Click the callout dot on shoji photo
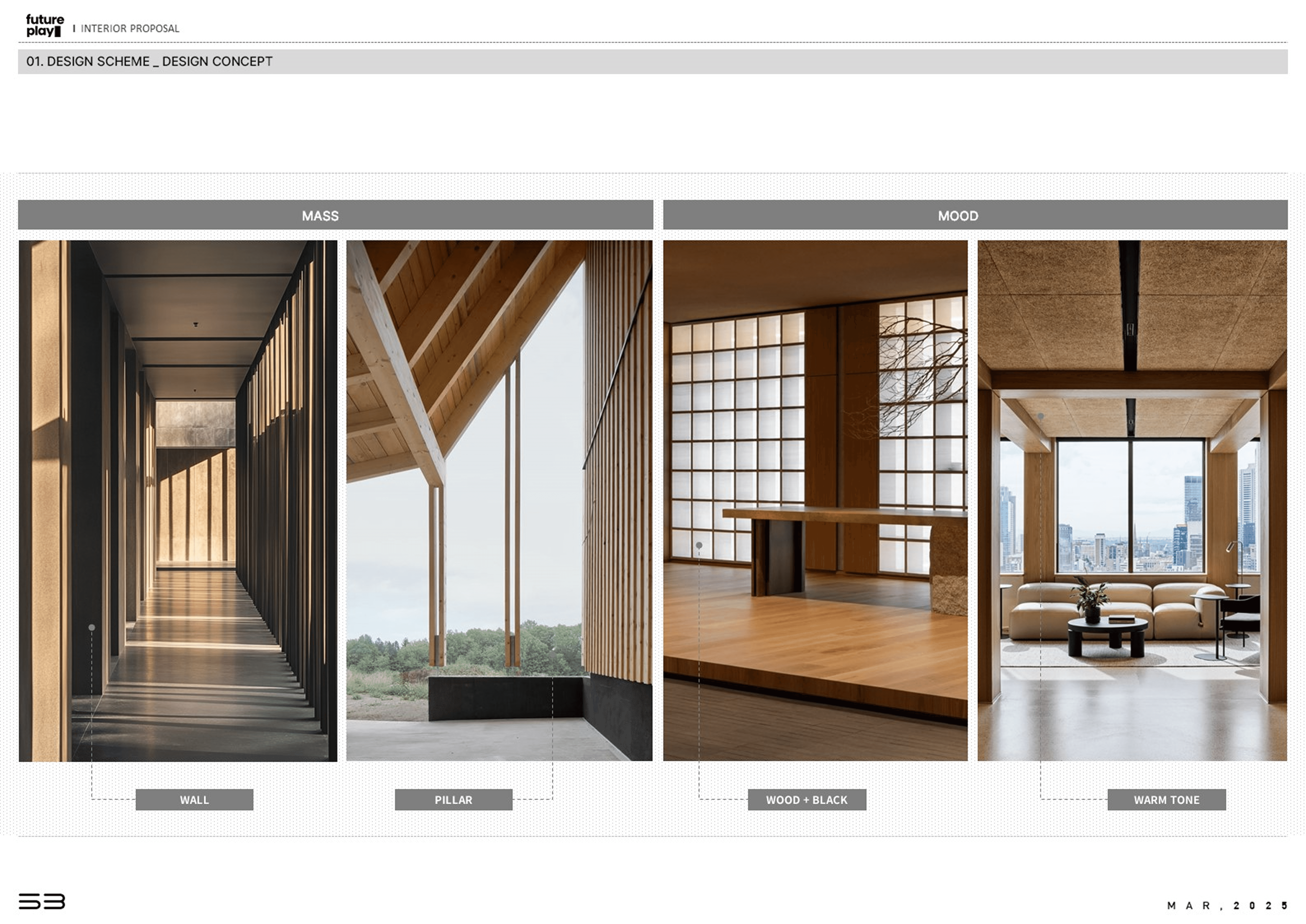 [699, 545]
